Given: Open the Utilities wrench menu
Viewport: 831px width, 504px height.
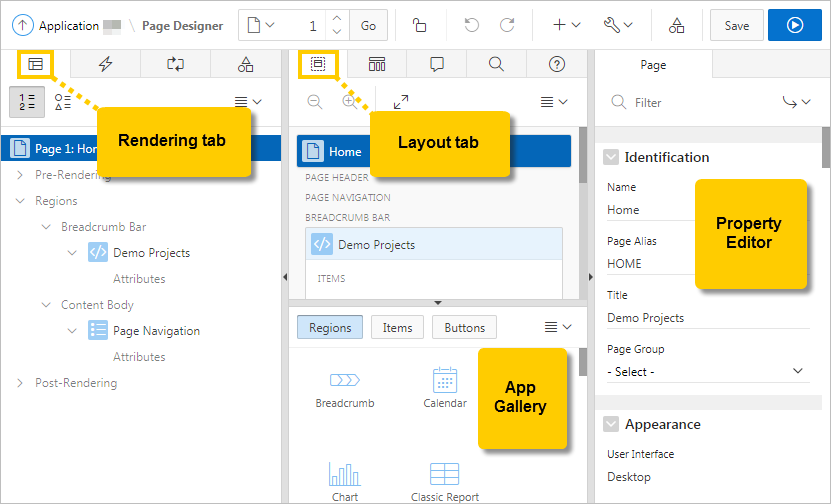Looking at the screenshot, I should (x=618, y=25).
